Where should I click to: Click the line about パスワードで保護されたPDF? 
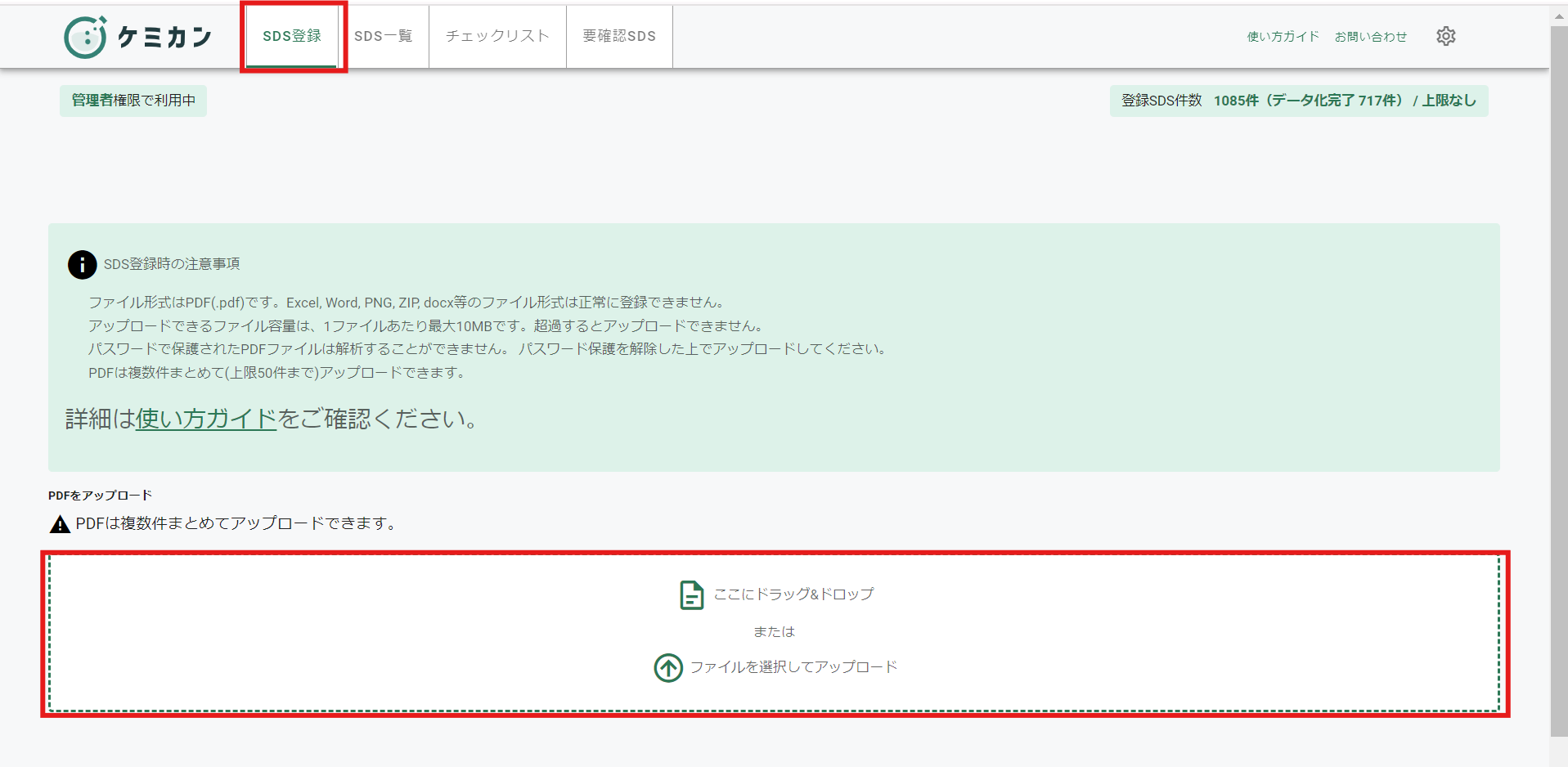coord(489,349)
